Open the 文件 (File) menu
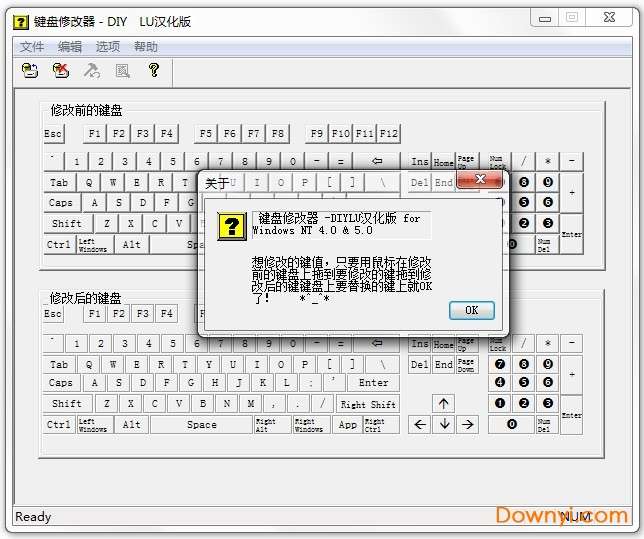Viewport: 644px width, 539px height. [x=32, y=47]
